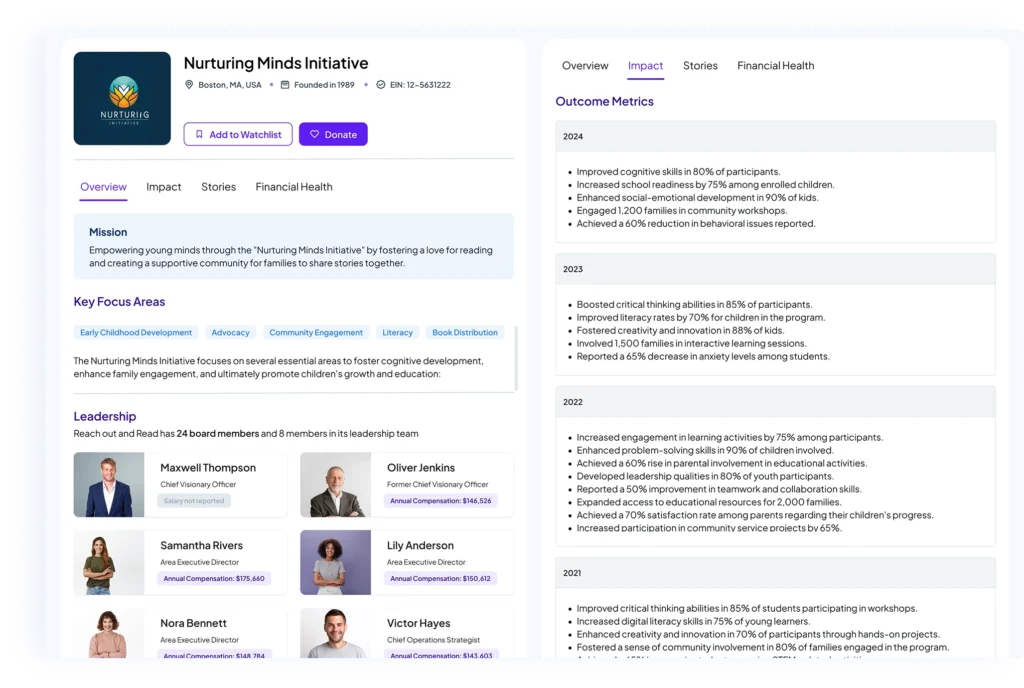This screenshot has width=1024, height=688.
Task: Switch to the Impact tab in left panel
Action: click(163, 187)
